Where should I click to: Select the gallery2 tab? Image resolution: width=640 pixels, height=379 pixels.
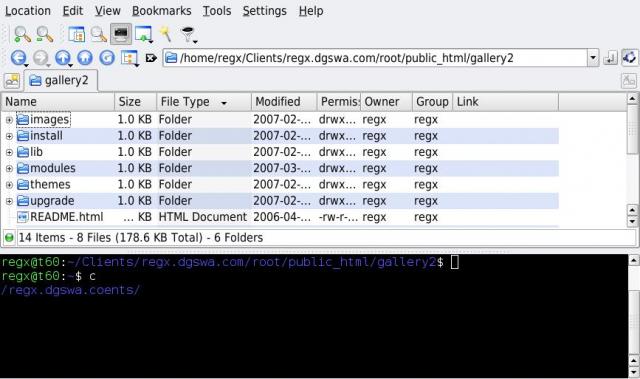pos(61,80)
